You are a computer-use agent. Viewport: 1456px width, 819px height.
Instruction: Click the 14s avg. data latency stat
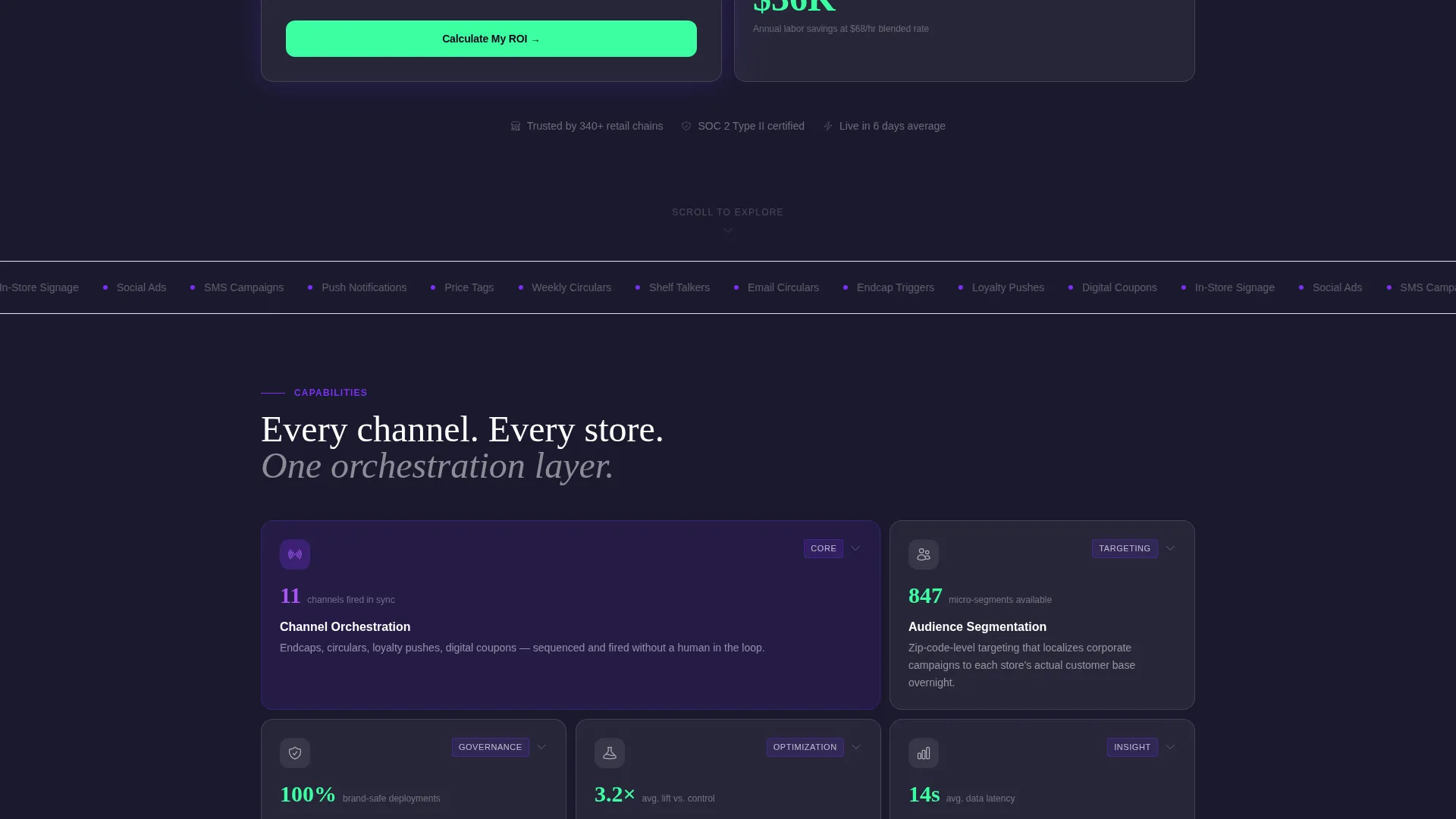962,795
